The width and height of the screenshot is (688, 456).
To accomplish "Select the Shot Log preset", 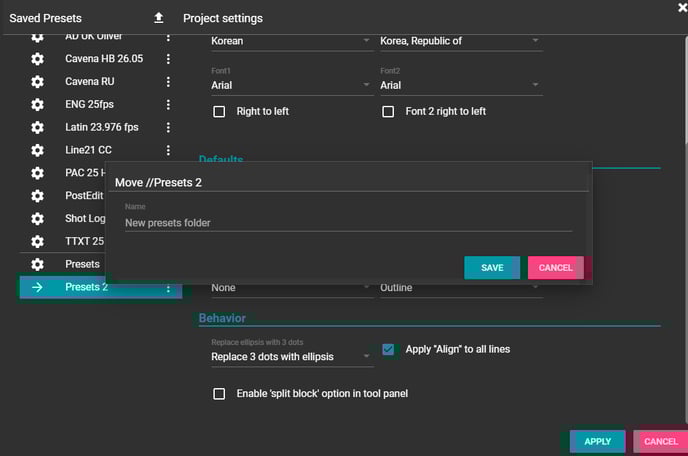I will [x=84, y=219].
